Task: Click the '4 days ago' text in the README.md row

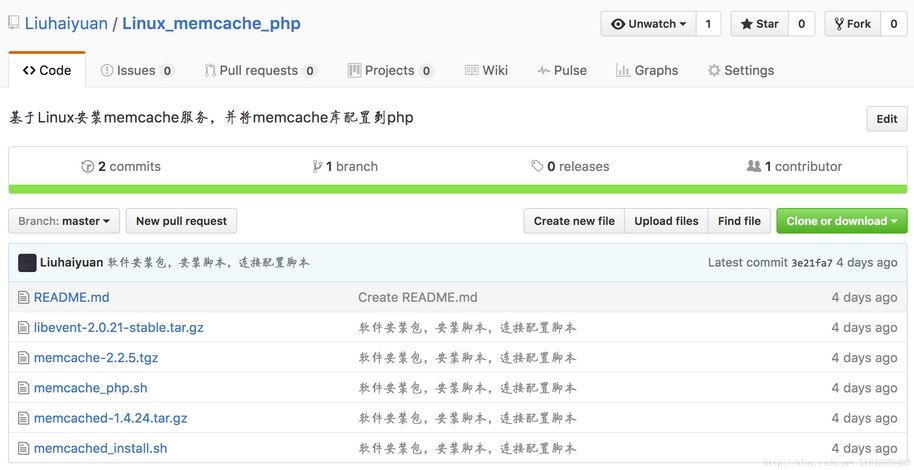Action: click(864, 297)
